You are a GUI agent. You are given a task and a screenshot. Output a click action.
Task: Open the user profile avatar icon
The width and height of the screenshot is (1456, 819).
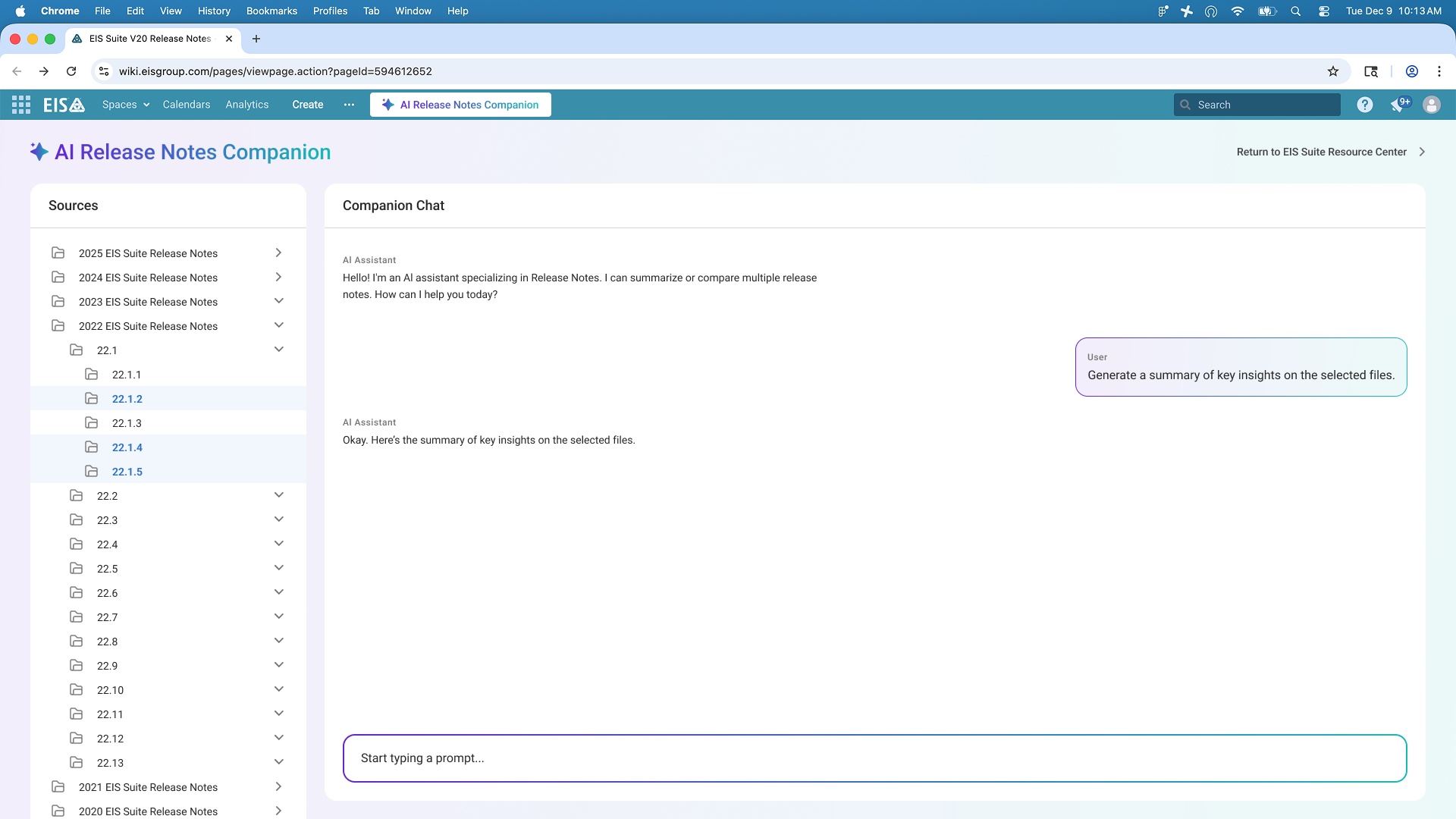click(x=1431, y=105)
